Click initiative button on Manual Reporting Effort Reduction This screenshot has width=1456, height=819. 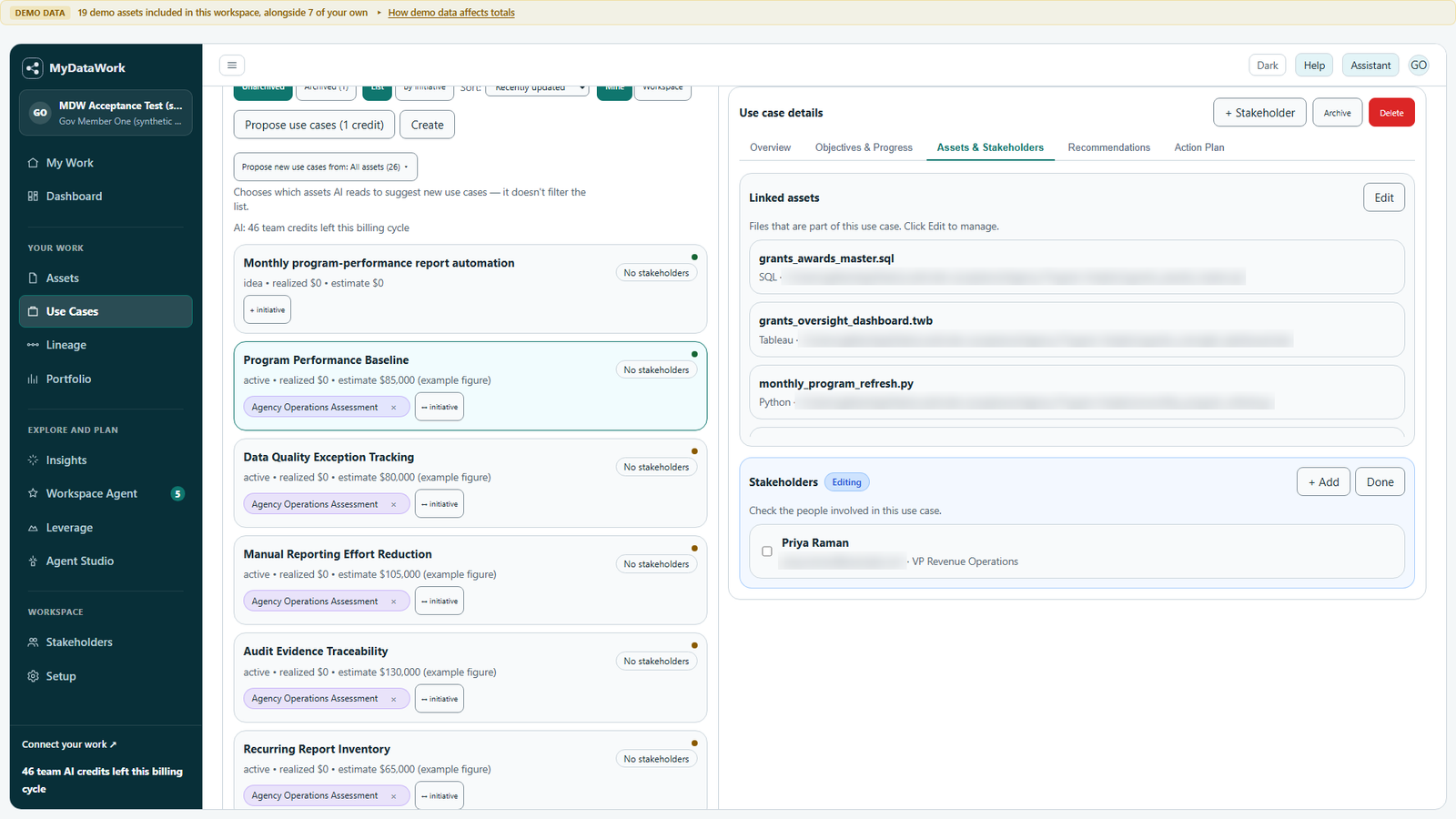point(440,602)
